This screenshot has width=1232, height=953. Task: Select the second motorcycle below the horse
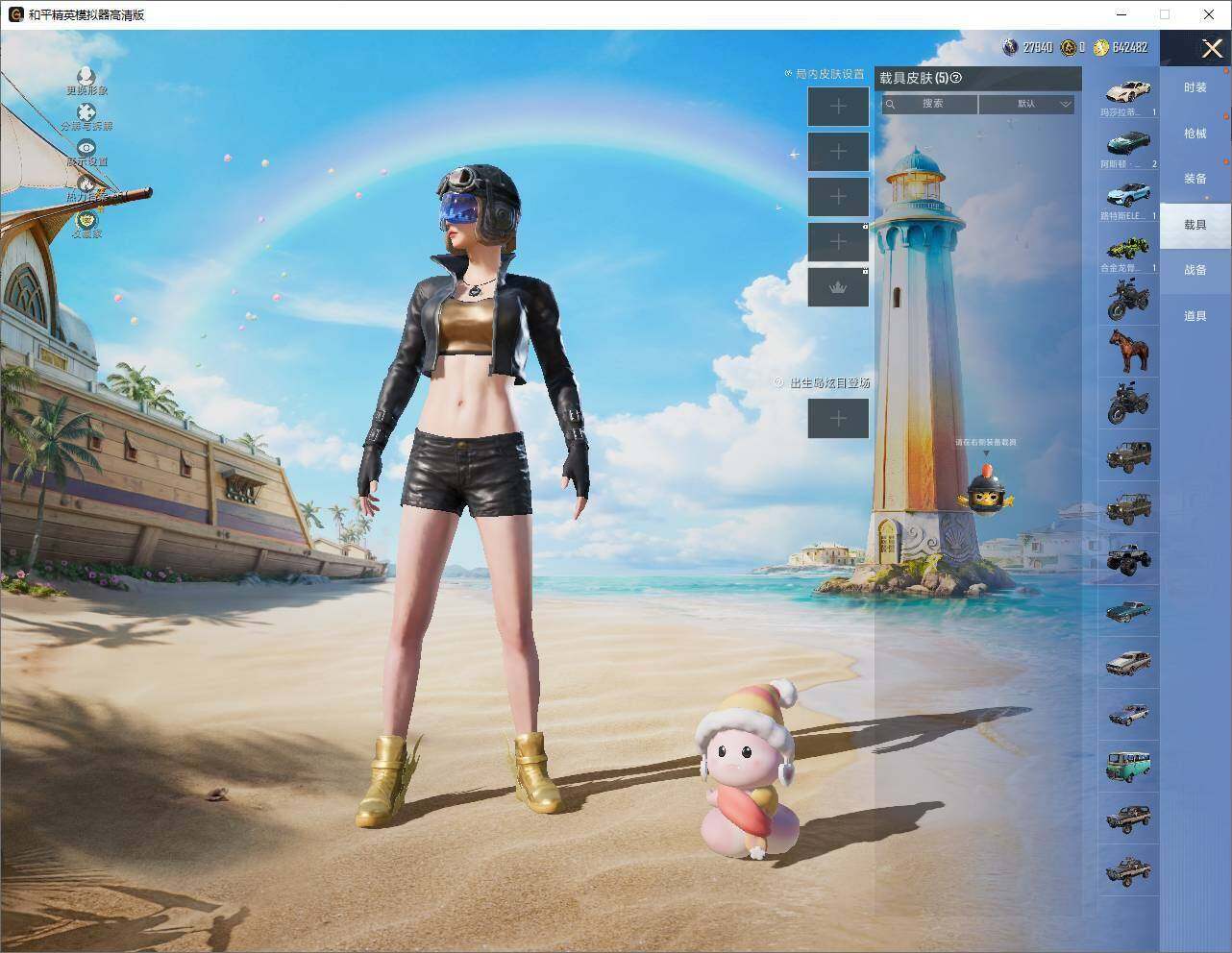1128,403
